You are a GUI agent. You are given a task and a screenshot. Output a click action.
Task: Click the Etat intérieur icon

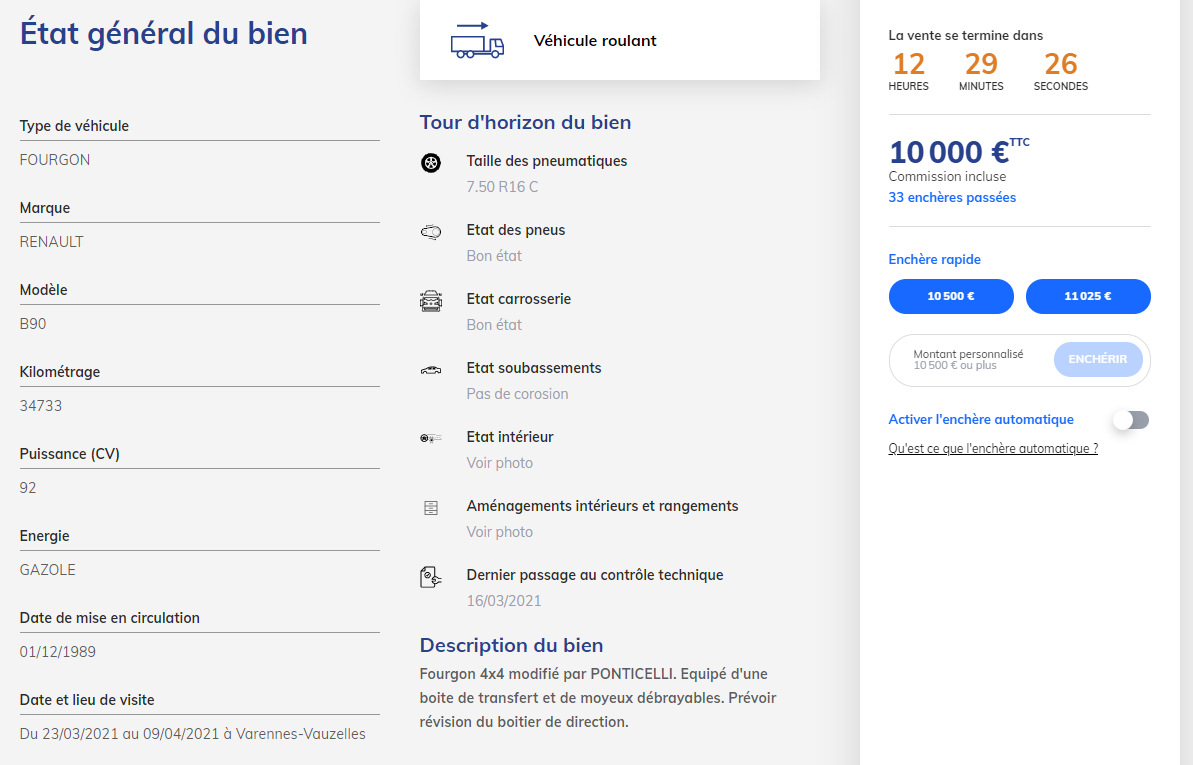coord(431,439)
